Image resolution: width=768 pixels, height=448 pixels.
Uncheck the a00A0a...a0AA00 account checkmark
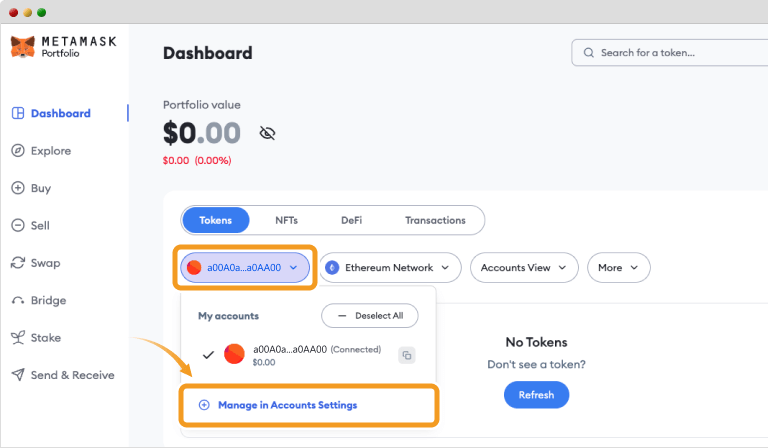[208, 355]
